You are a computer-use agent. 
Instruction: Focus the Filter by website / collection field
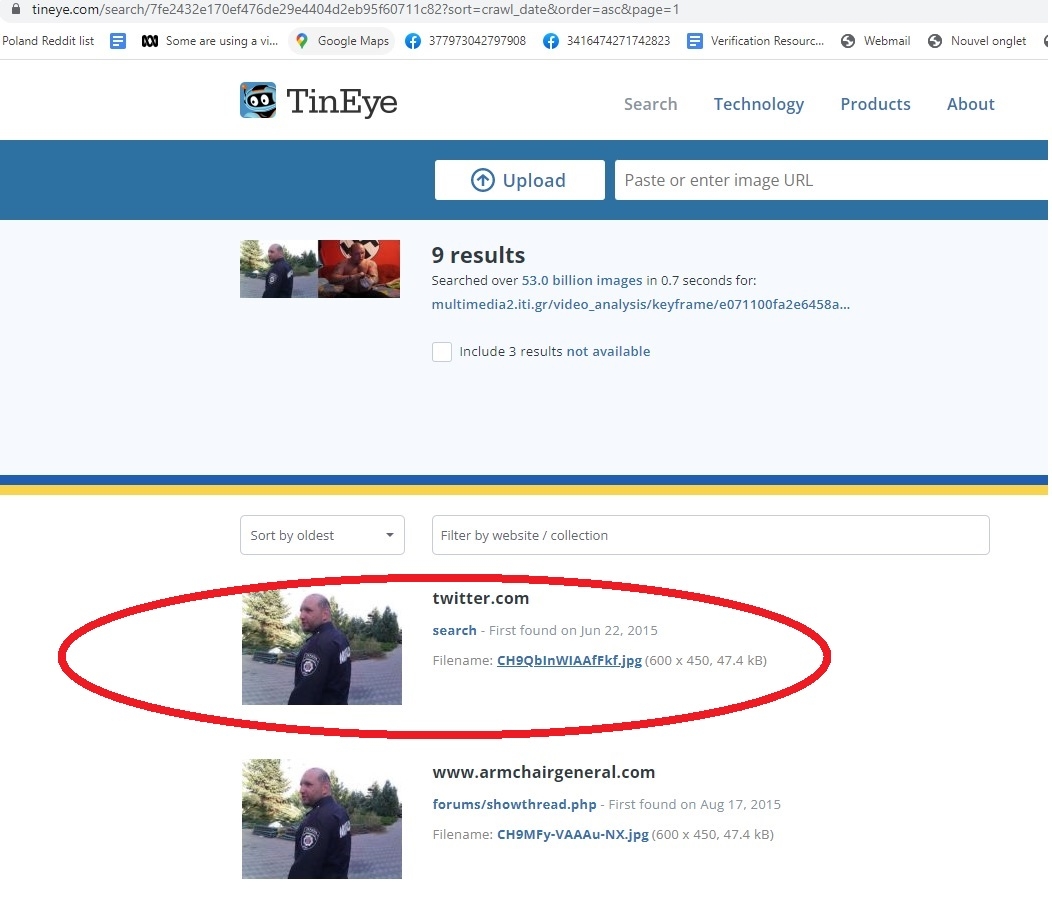click(x=710, y=535)
